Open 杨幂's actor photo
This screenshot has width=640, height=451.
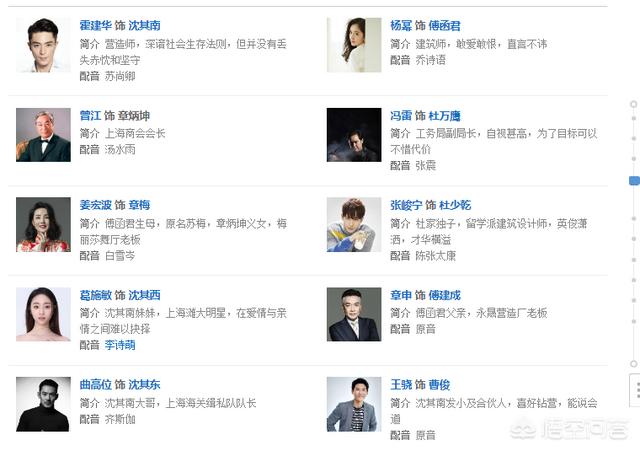click(x=354, y=45)
